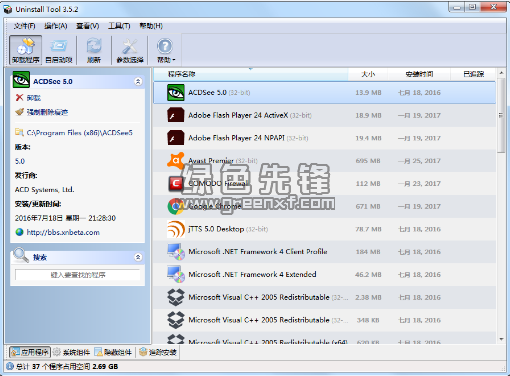Click the Visual C++ 2005 Redistributable 348 KB icon
Screen dimensions: 510x376
point(176,320)
